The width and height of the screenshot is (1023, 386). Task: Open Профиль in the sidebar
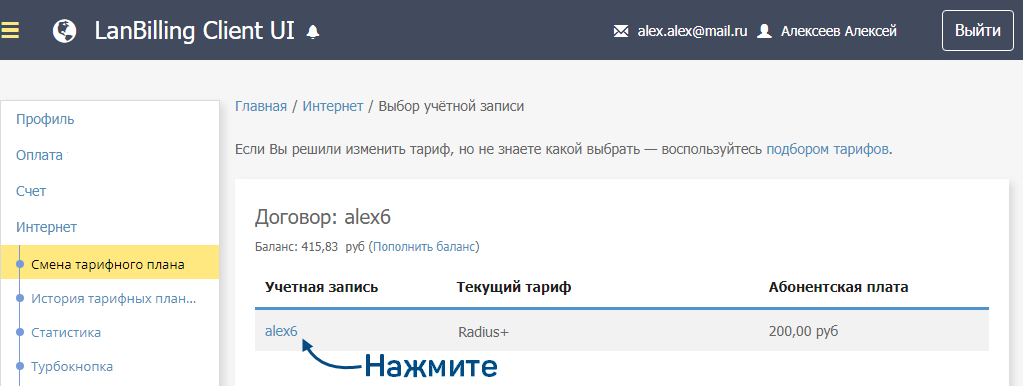45,119
